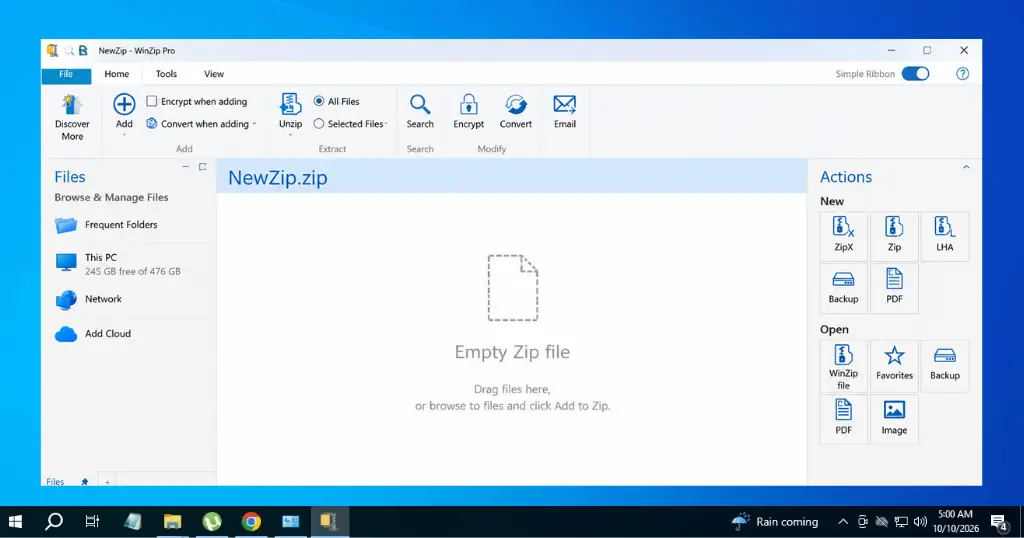Click the Convert icon in the Modify group
This screenshot has height=538, width=1024.
tap(516, 104)
